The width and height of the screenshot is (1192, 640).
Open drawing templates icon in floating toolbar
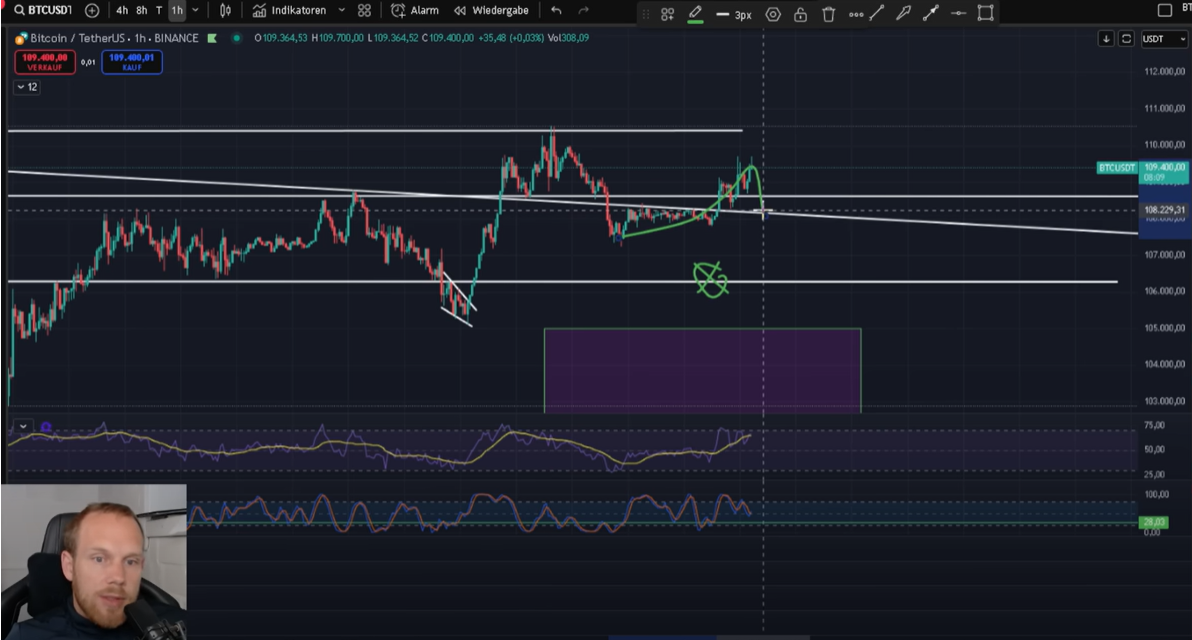click(x=667, y=14)
